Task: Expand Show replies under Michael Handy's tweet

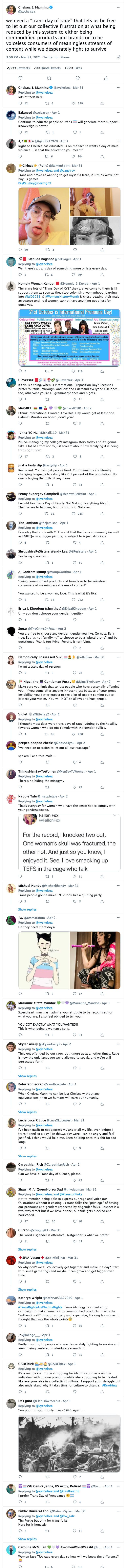Action: point(27,909)
